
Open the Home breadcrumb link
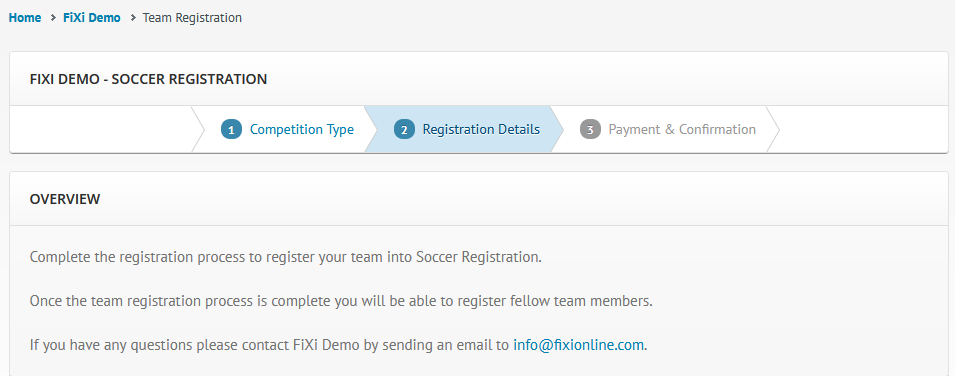(x=25, y=18)
